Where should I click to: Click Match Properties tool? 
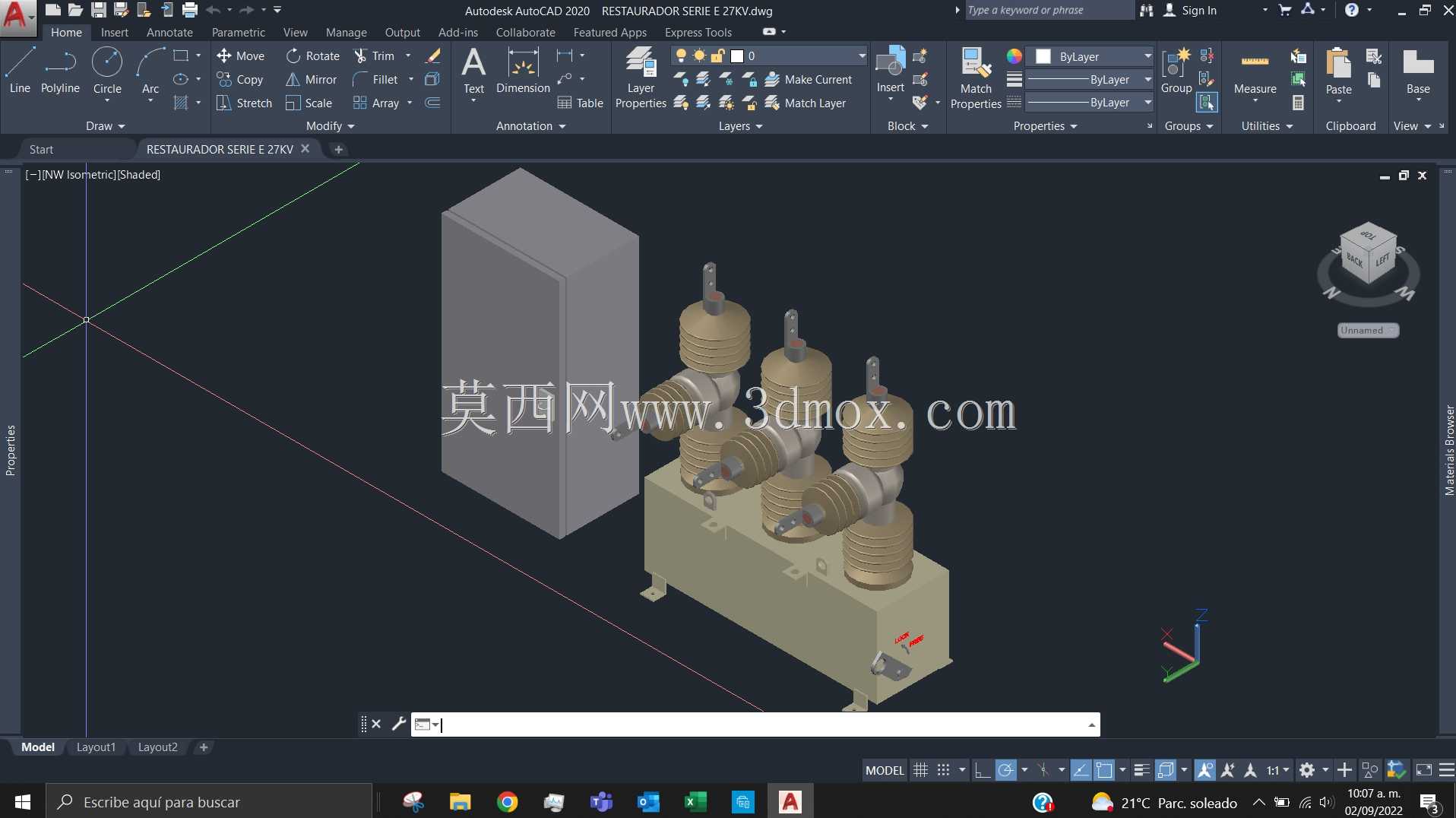click(976, 78)
